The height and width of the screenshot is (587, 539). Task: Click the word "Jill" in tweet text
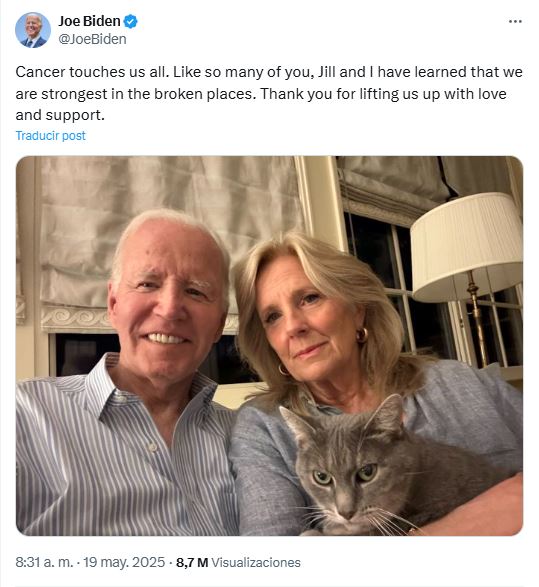tap(326, 72)
